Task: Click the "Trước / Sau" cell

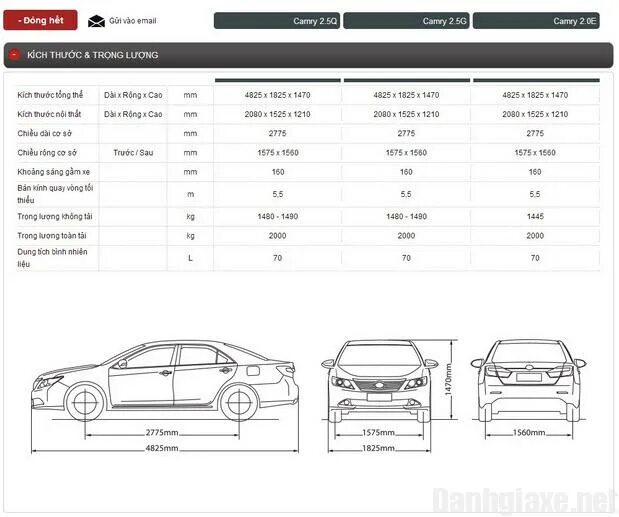Action: (133, 153)
